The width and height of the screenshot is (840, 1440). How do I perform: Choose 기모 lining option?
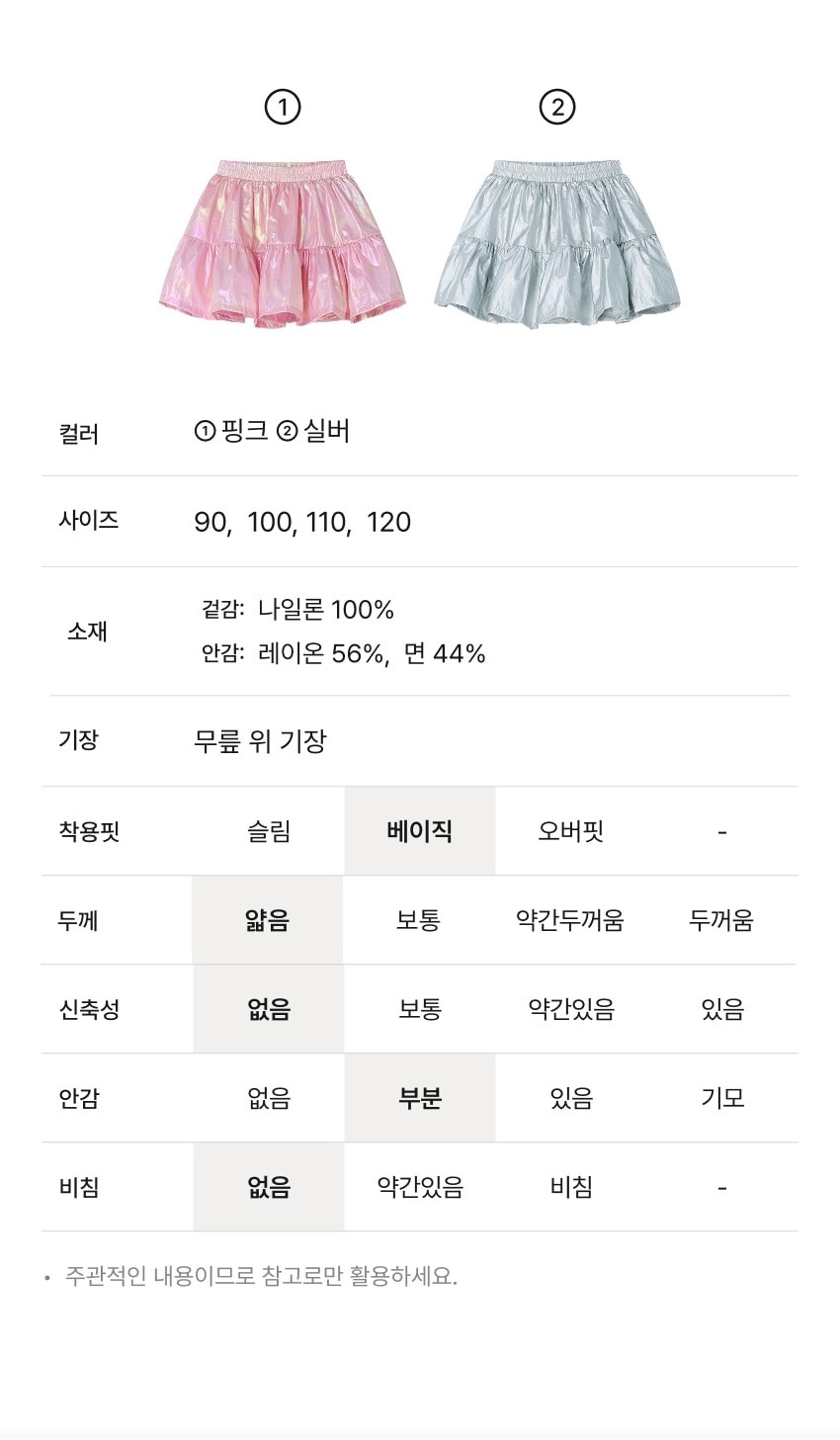click(721, 1098)
